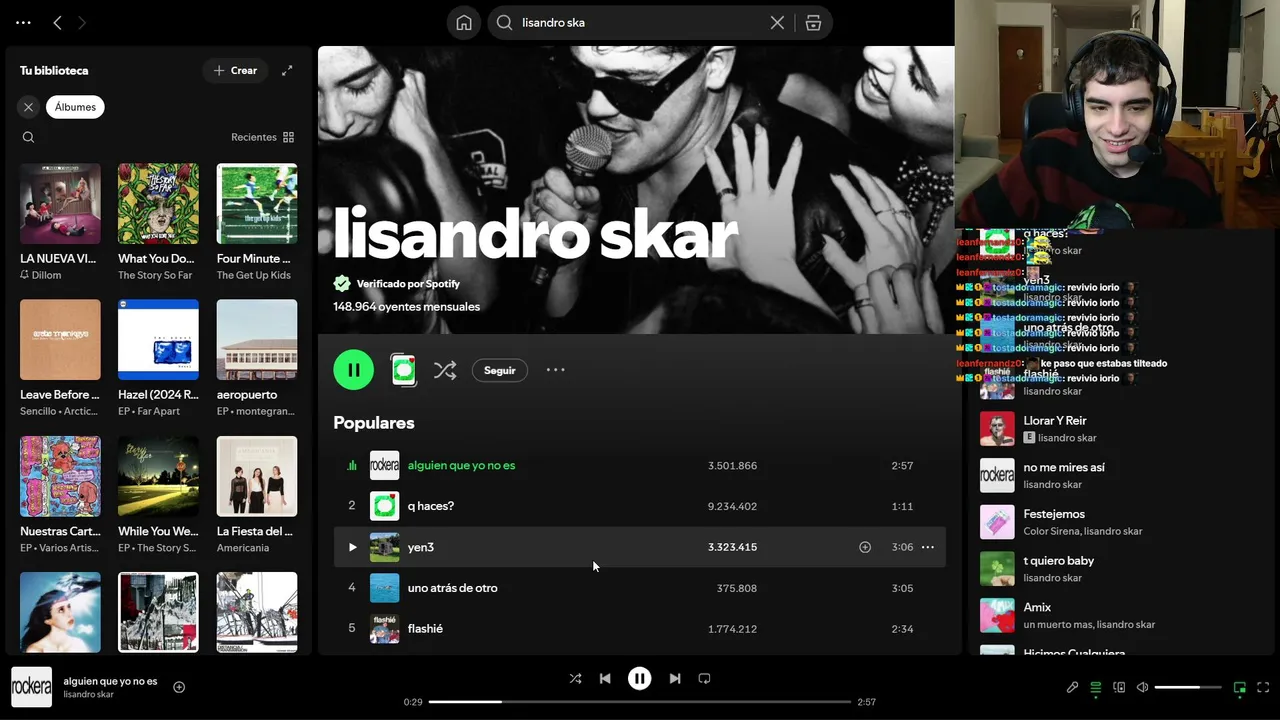Pause with the large green artist button

click(354, 370)
